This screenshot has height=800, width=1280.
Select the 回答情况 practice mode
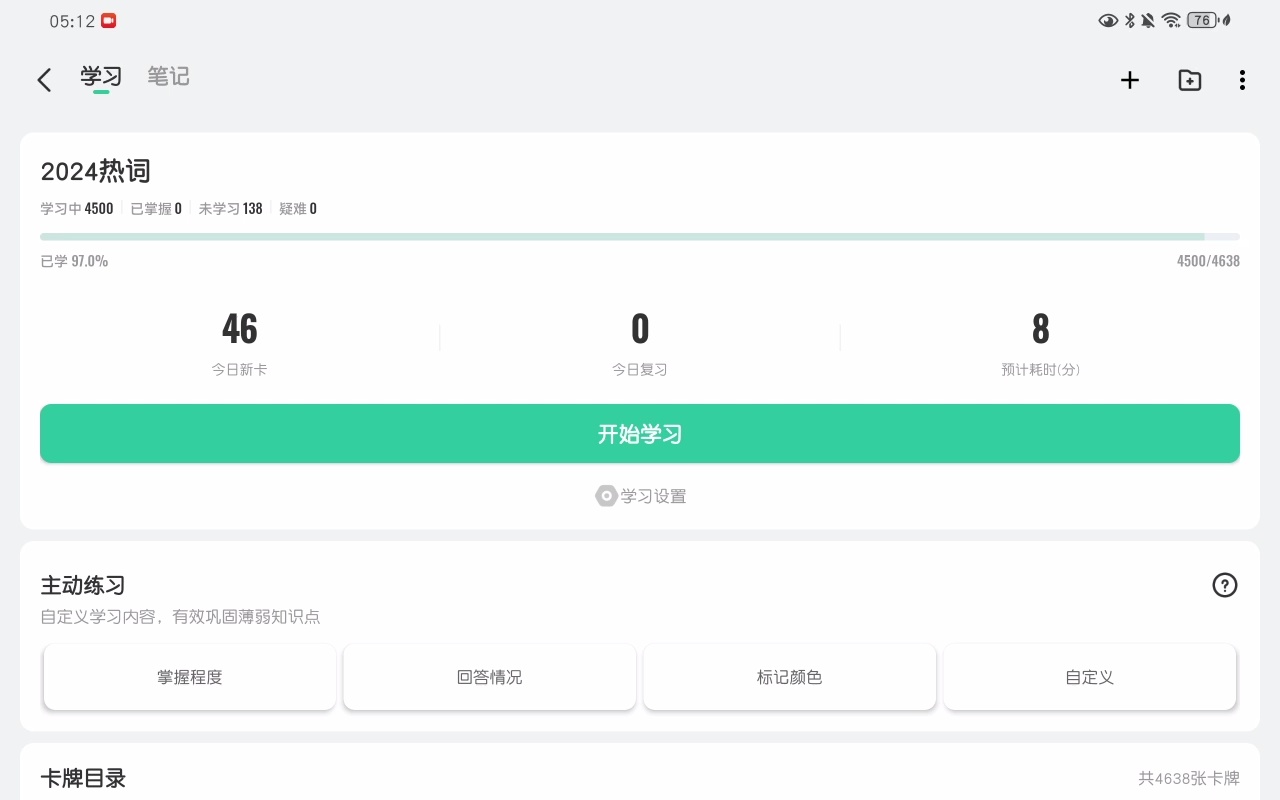click(x=489, y=677)
